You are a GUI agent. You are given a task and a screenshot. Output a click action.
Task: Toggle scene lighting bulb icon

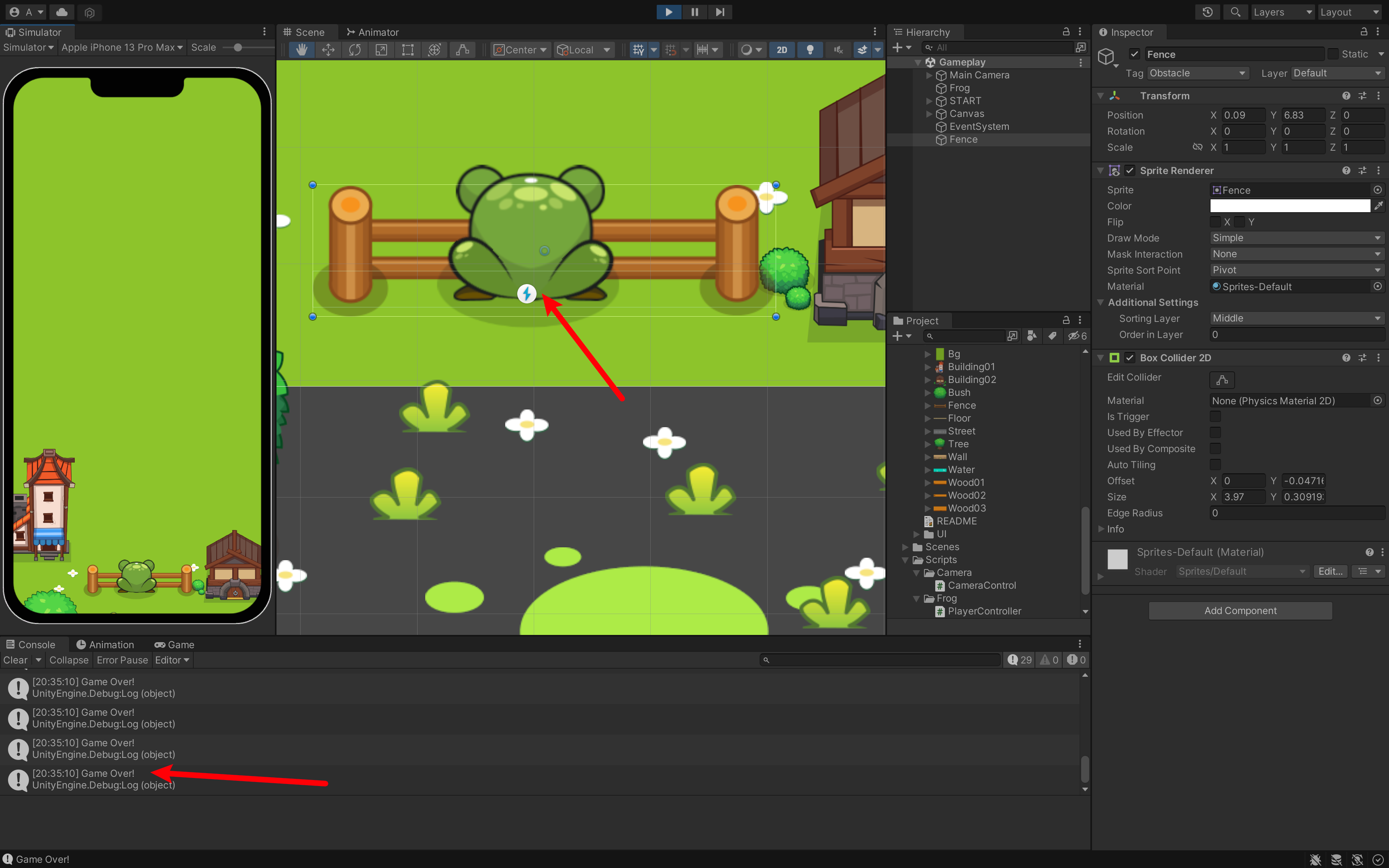810,50
